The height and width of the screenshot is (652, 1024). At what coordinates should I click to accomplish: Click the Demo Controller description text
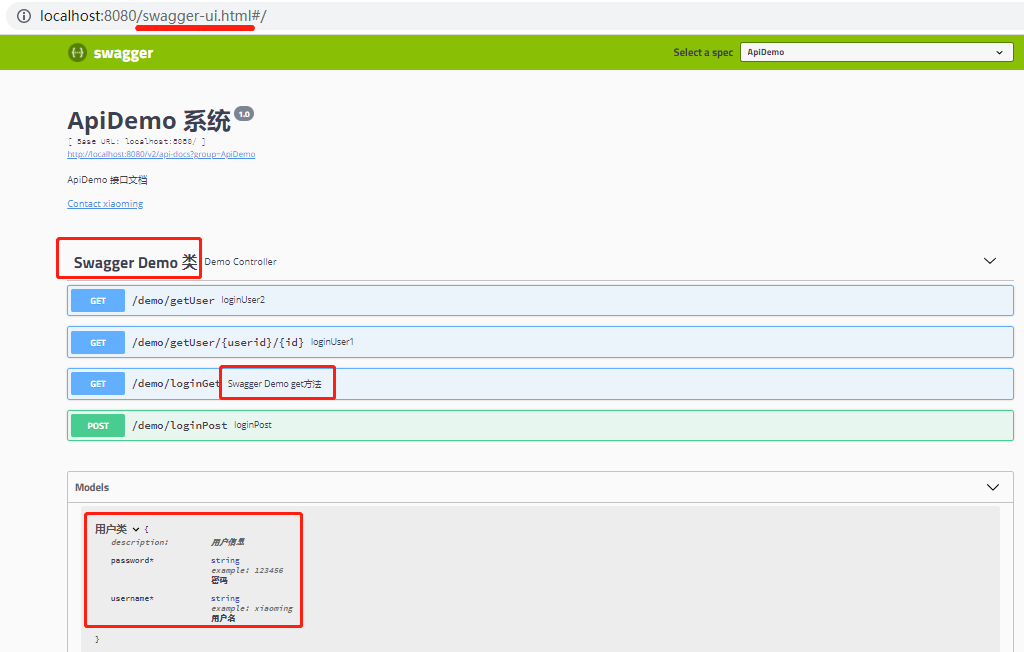240,261
